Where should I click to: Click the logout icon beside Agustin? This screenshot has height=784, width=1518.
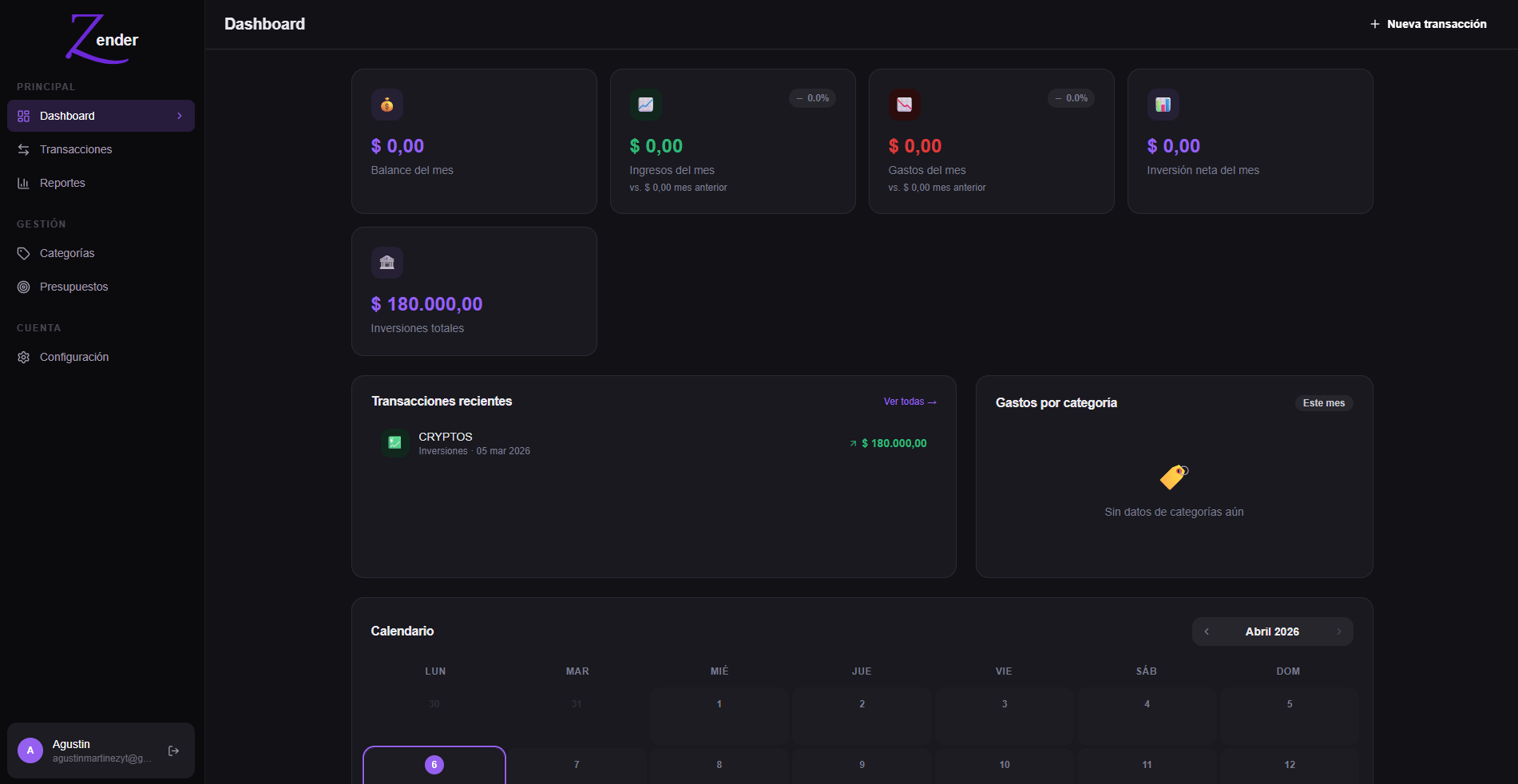pos(173,750)
